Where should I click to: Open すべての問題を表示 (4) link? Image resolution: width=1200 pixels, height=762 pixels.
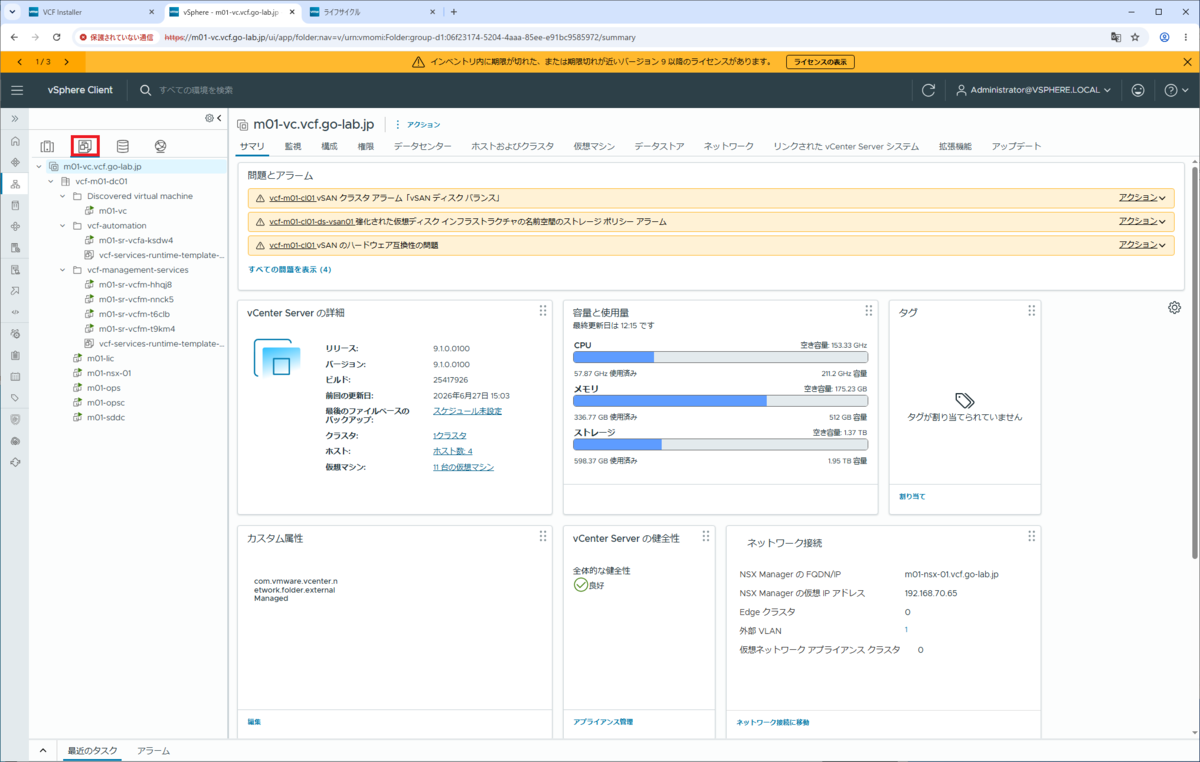pos(289,269)
